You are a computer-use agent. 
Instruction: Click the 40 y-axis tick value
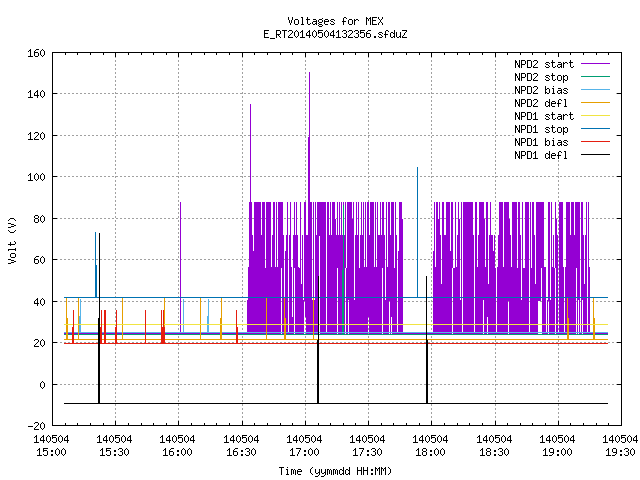tap(39, 302)
